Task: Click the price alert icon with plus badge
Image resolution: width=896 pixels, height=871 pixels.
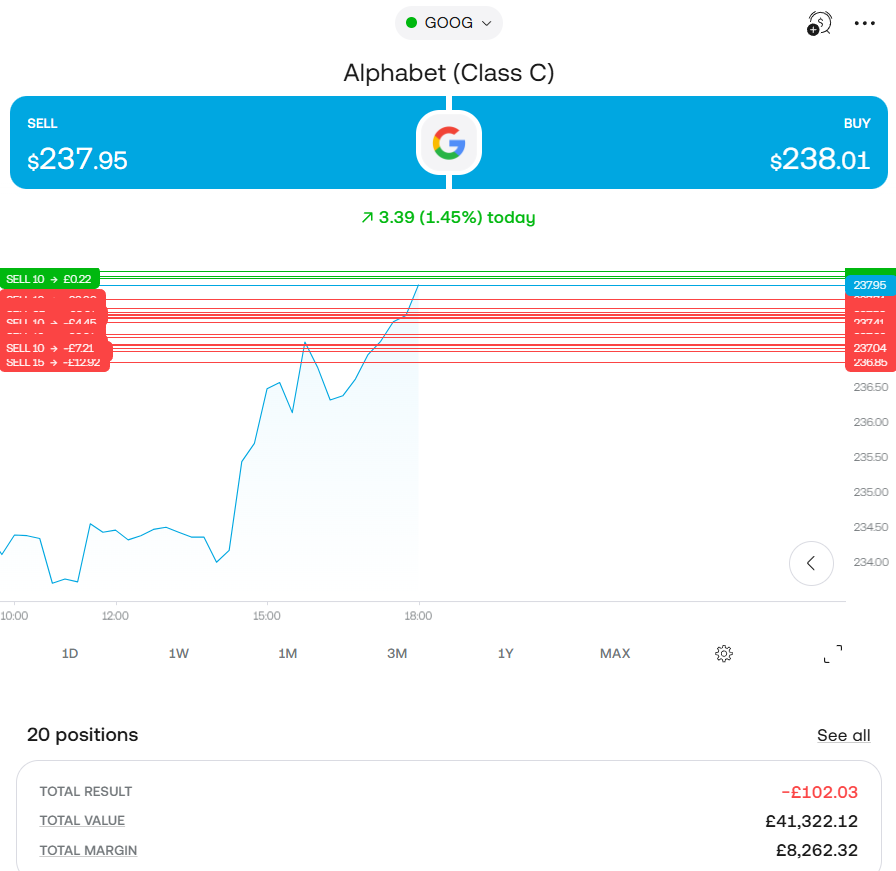Action: tap(819, 23)
